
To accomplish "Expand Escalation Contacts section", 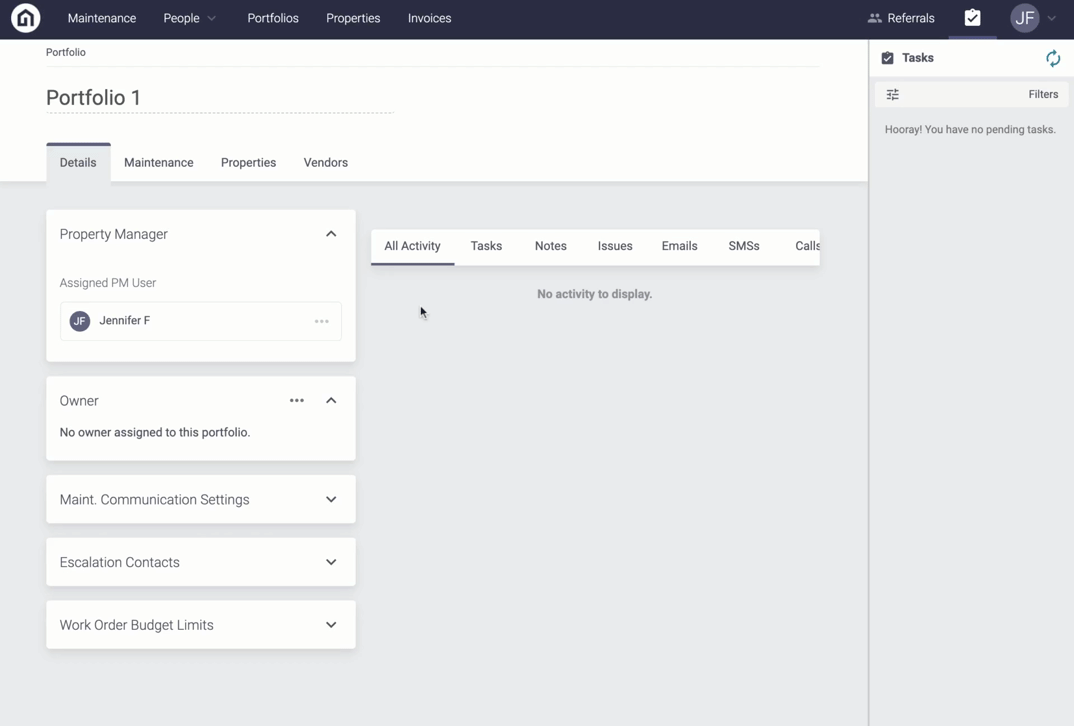I will pyautogui.click(x=331, y=562).
